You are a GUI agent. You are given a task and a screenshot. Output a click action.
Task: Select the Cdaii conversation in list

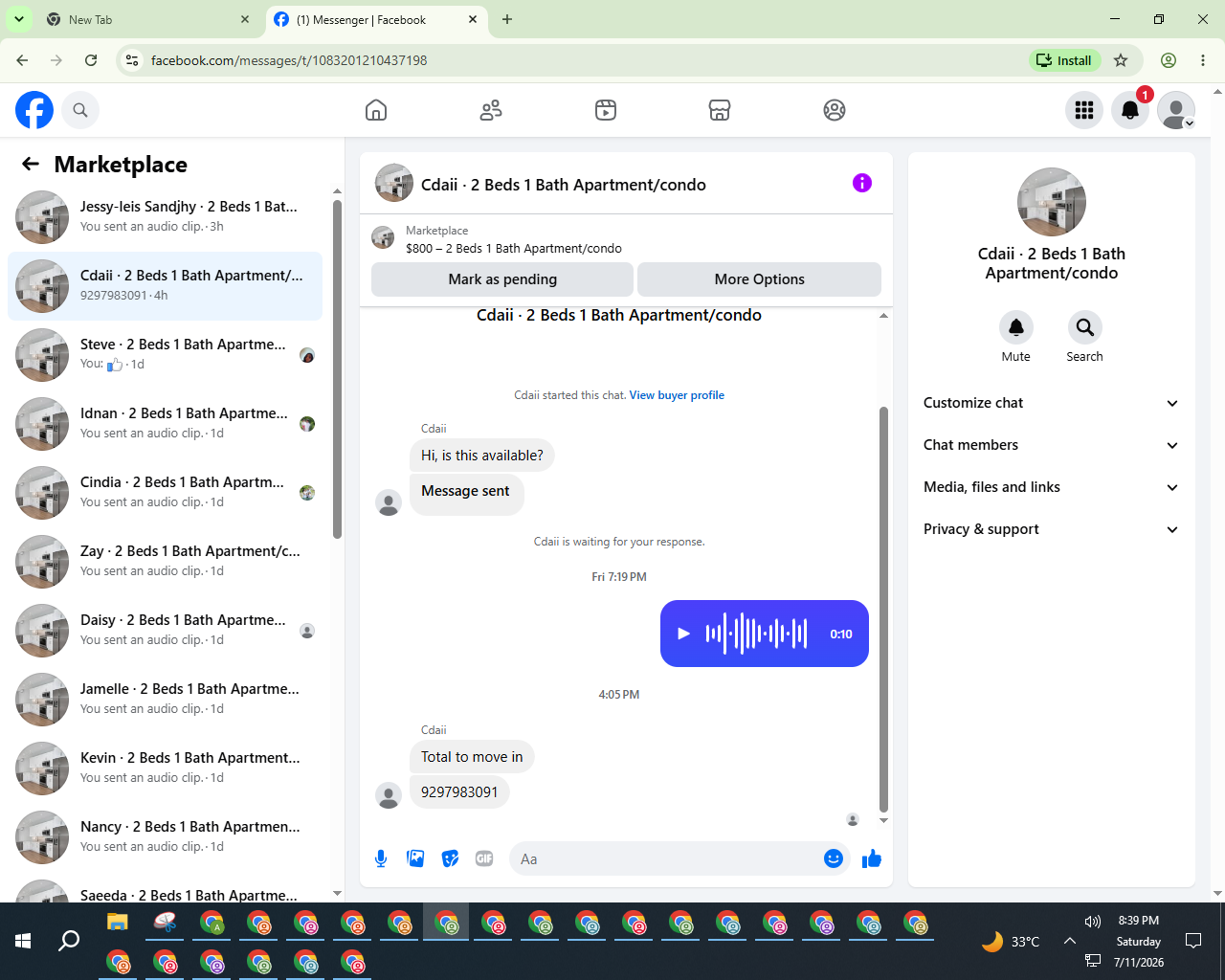pyautogui.click(x=165, y=286)
